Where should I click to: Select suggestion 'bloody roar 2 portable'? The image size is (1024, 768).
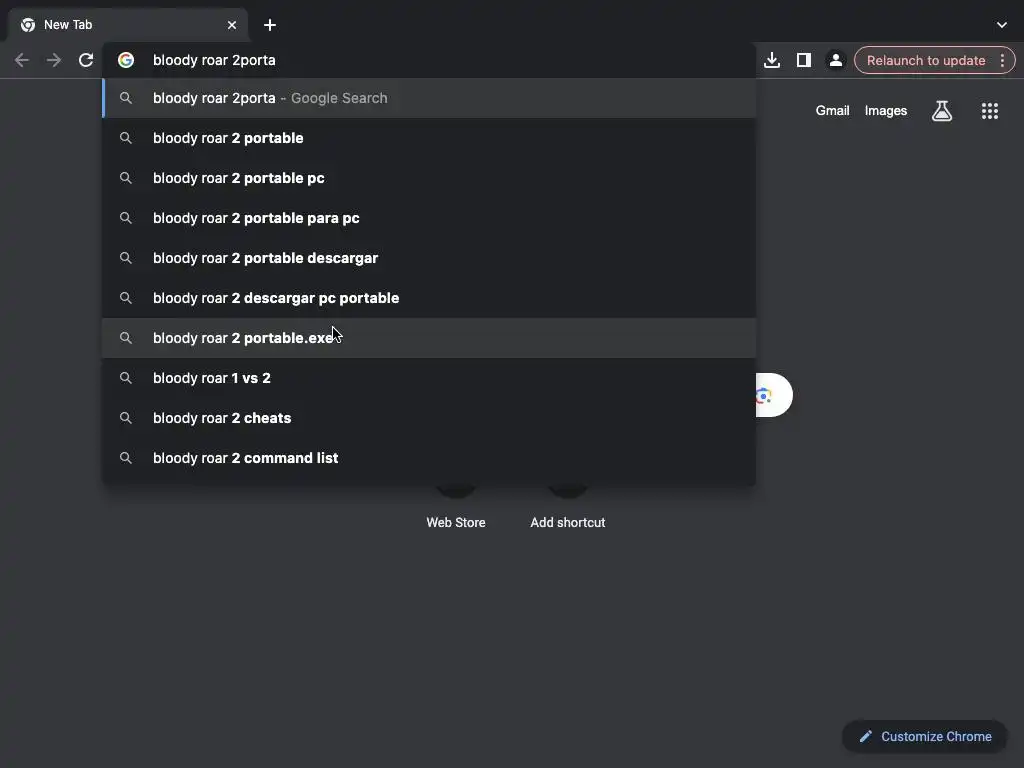click(x=429, y=138)
